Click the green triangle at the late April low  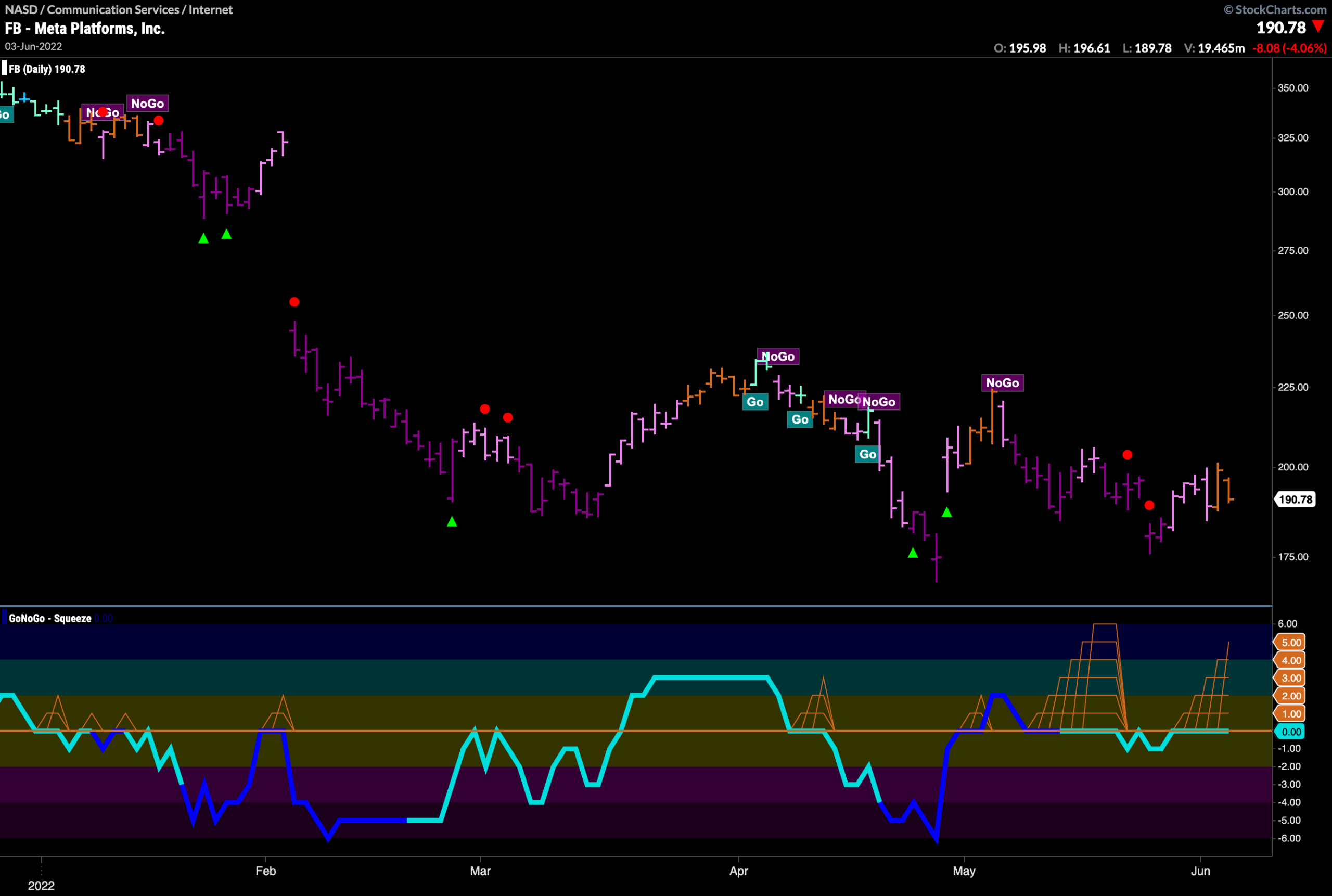point(913,553)
